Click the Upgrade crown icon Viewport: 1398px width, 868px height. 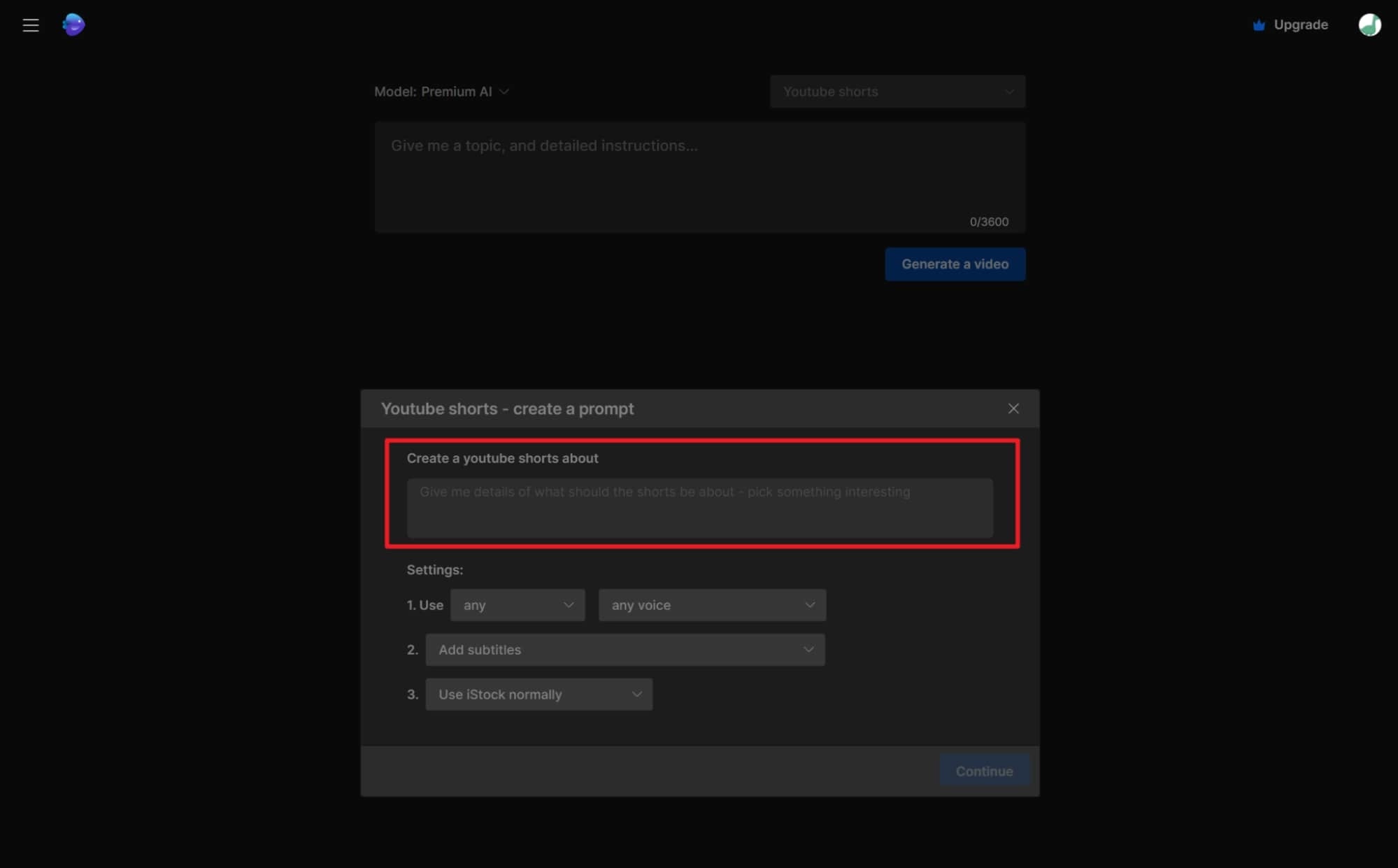click(1258, 24)
